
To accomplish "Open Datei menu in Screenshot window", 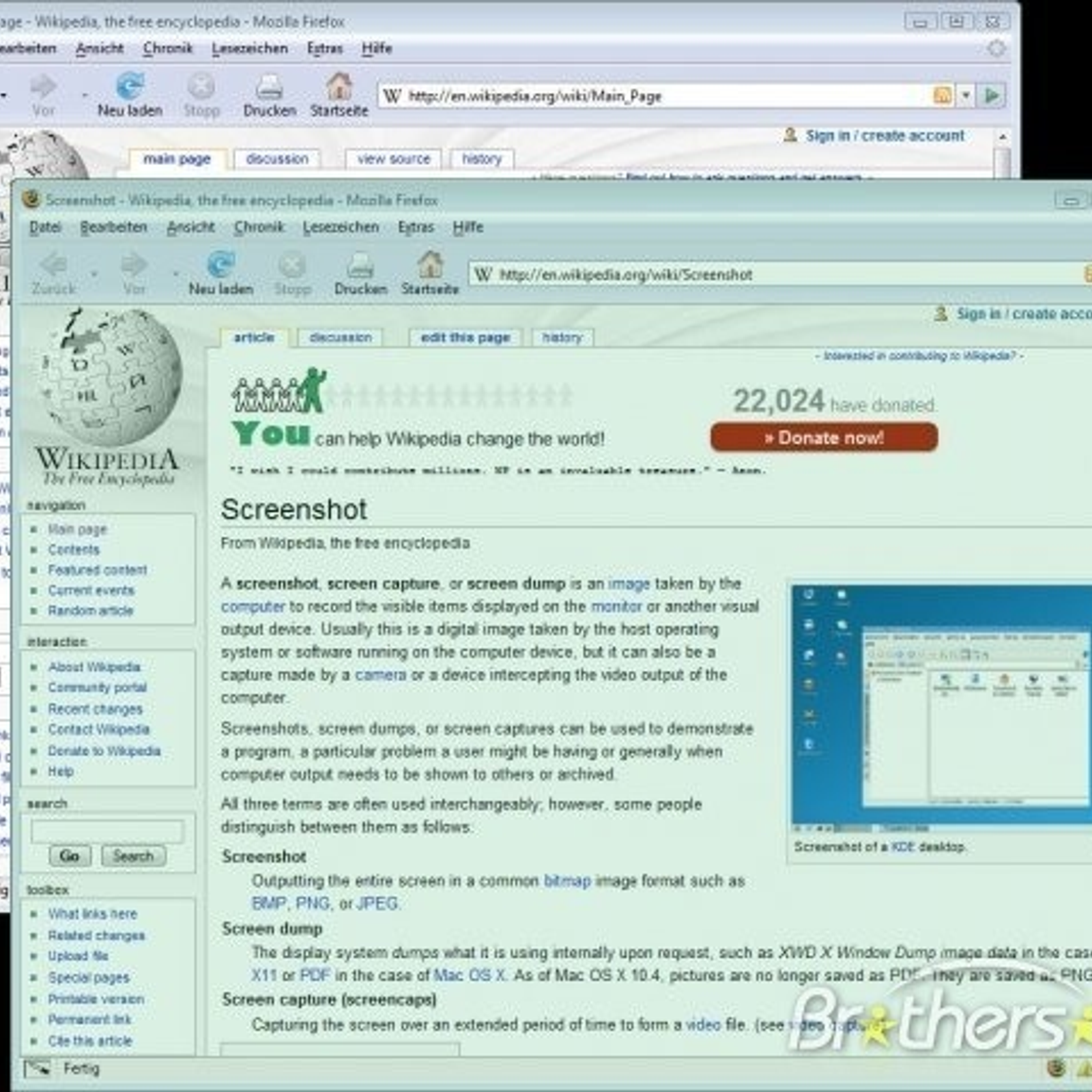I will [x=45, y=227].
